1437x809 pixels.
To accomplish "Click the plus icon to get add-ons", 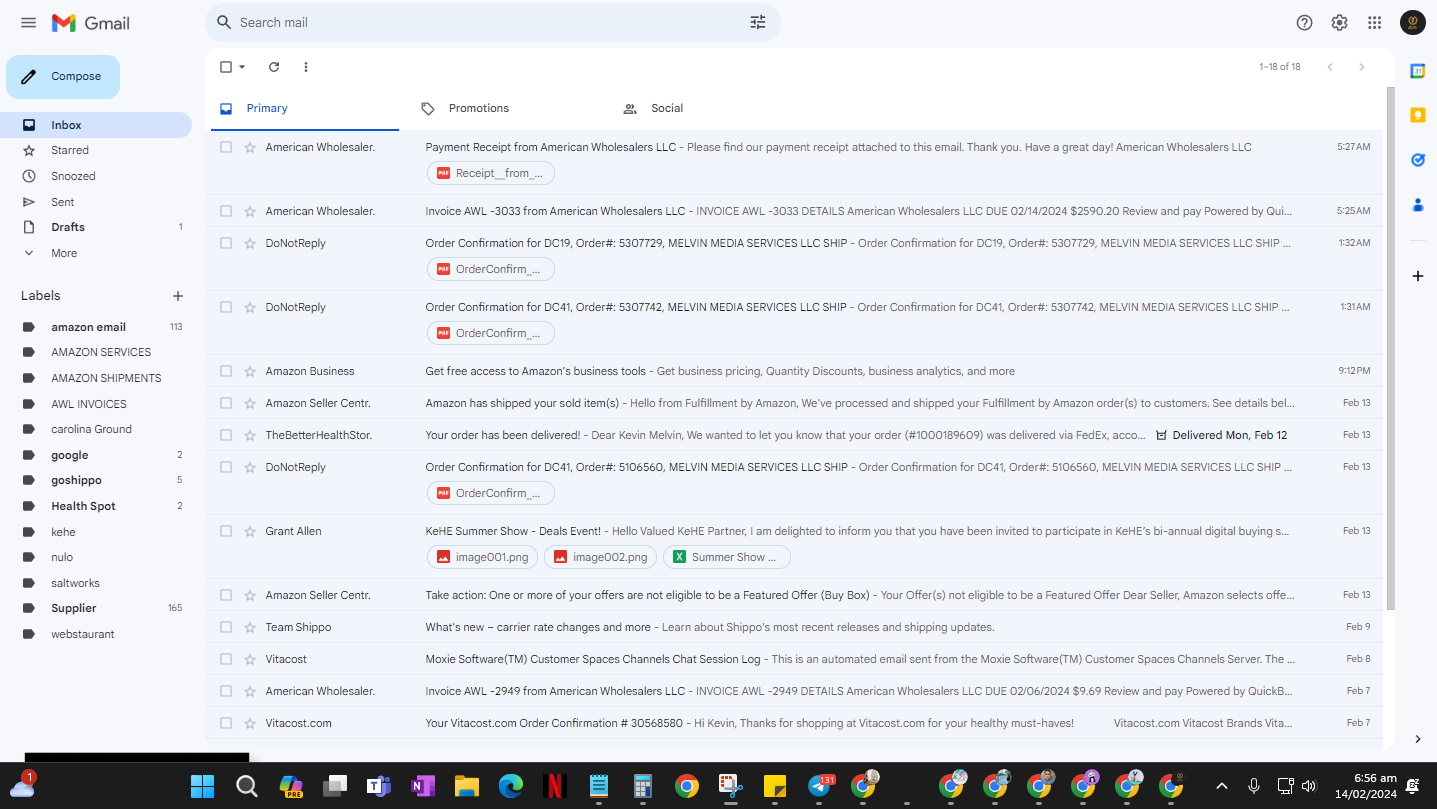I will click(1417, 276).
